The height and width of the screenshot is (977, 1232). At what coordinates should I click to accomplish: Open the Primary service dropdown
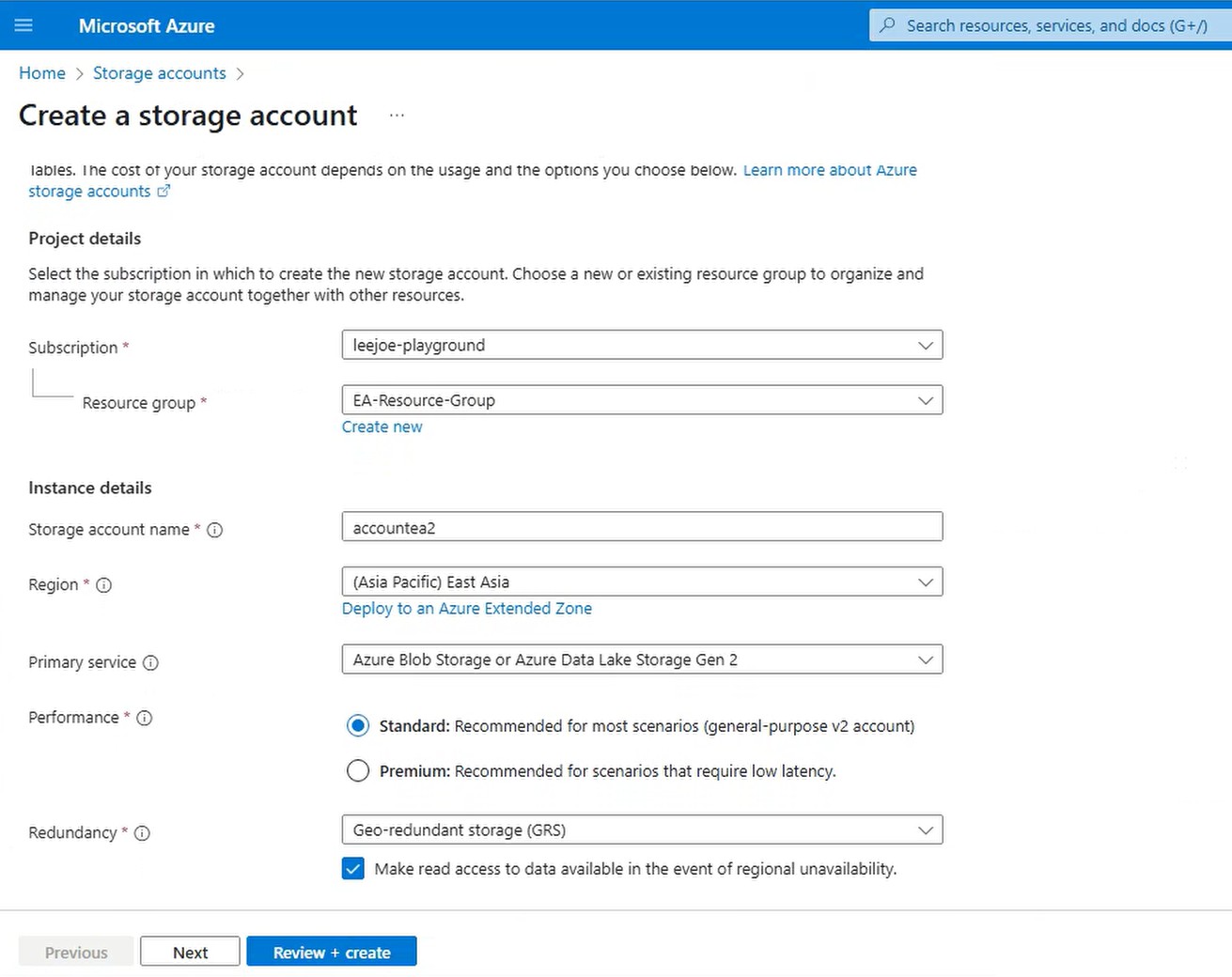tap(642, 659)
